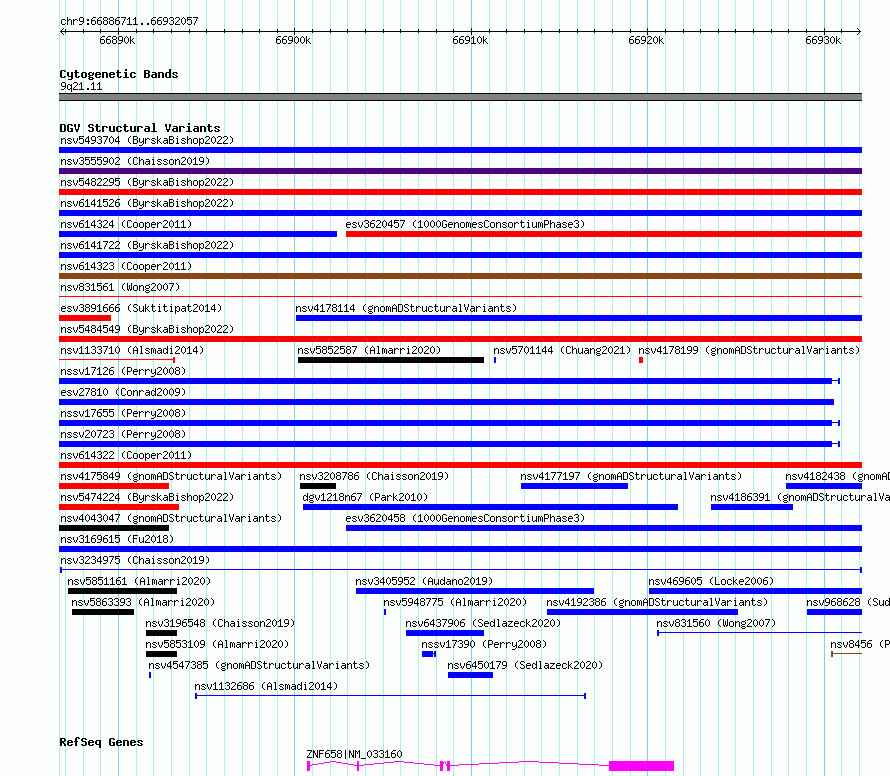Select nsv4178114 (gnomADStructuralVariants) label

click(x=406, y=308)
